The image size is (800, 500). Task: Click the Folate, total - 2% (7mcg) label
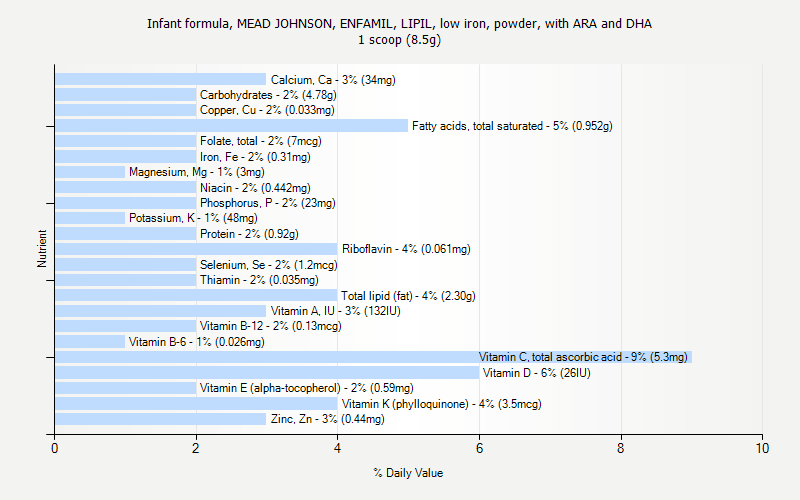click(261, 141)
